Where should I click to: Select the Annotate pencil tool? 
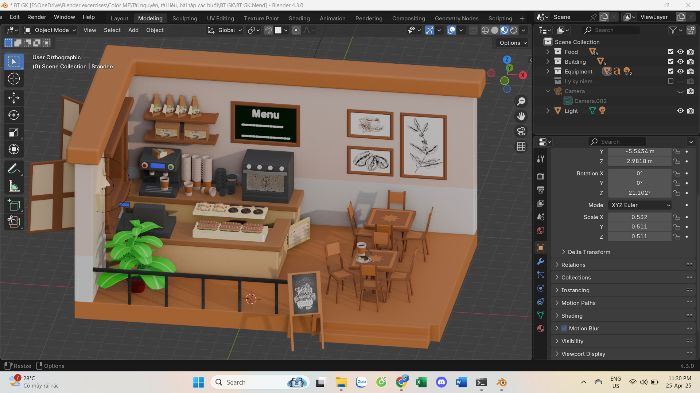14,169
